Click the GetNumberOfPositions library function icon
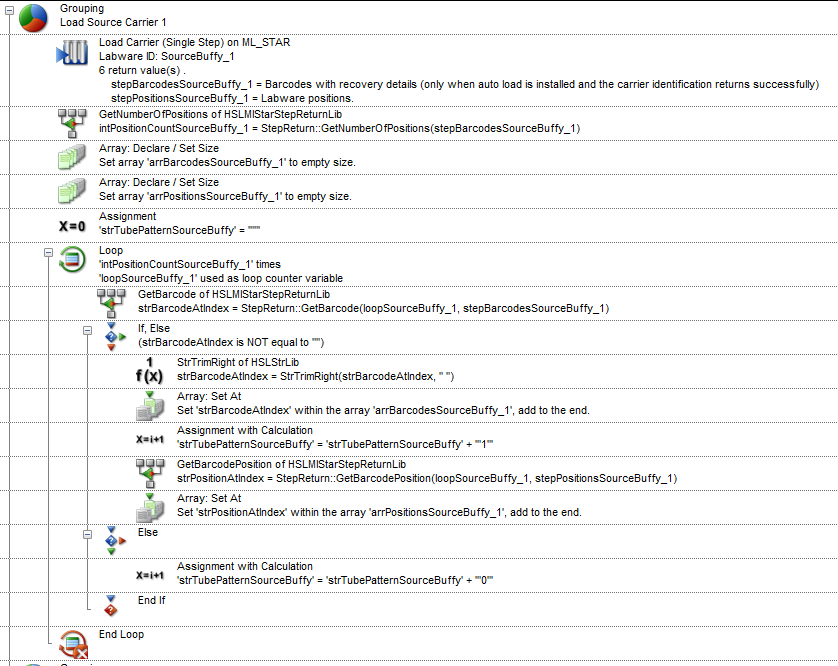The width and height of the screenshot is (838, 666). pos(72,123)
